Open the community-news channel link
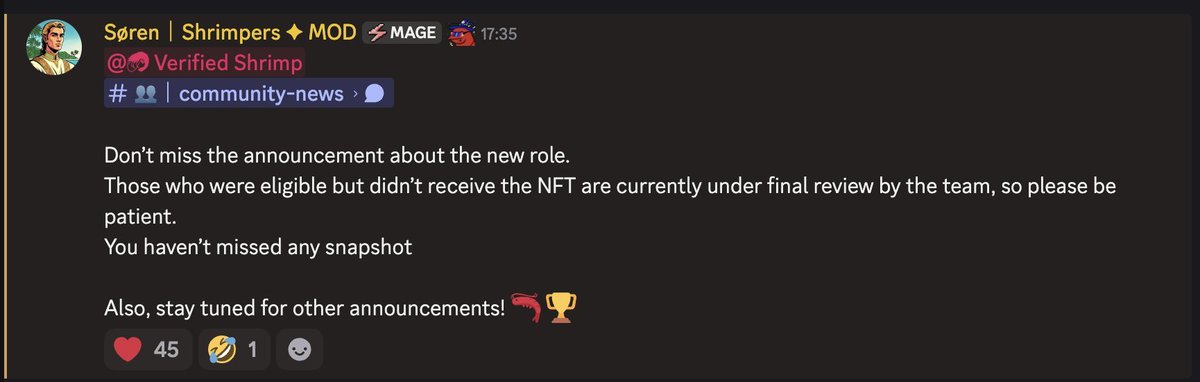 (x=248, y=93)
